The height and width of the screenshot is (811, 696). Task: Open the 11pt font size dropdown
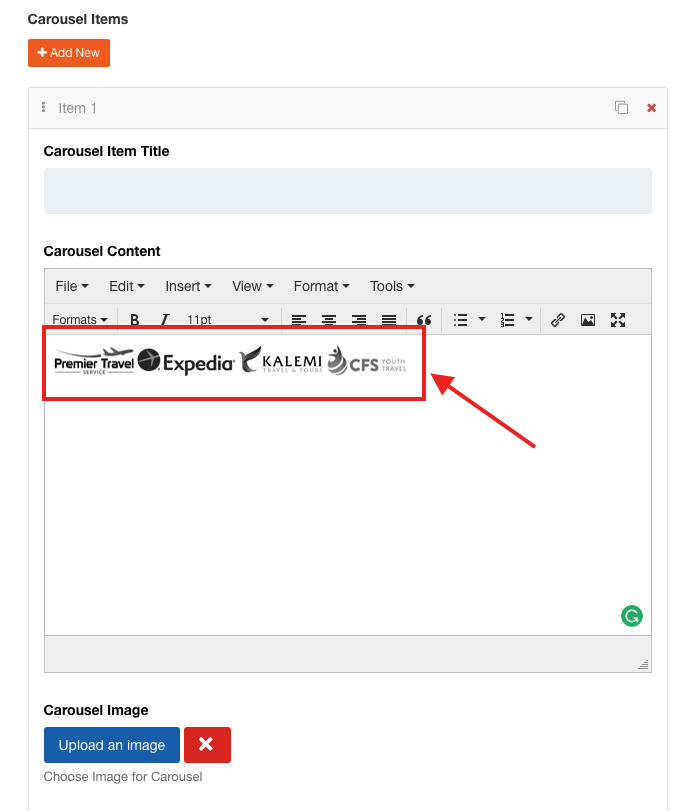228,320
